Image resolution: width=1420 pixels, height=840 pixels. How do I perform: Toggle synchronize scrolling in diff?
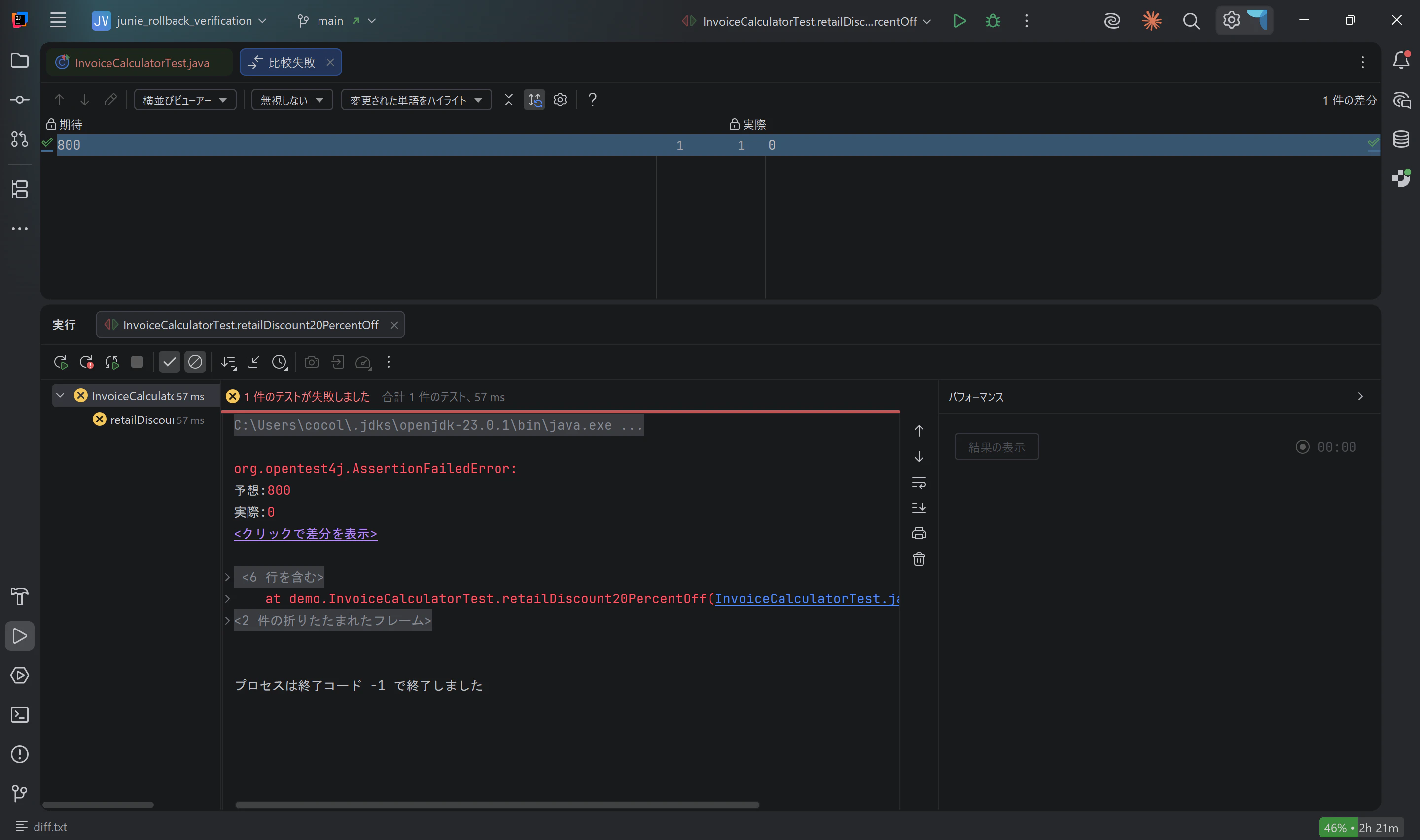[x=534, y=100]
